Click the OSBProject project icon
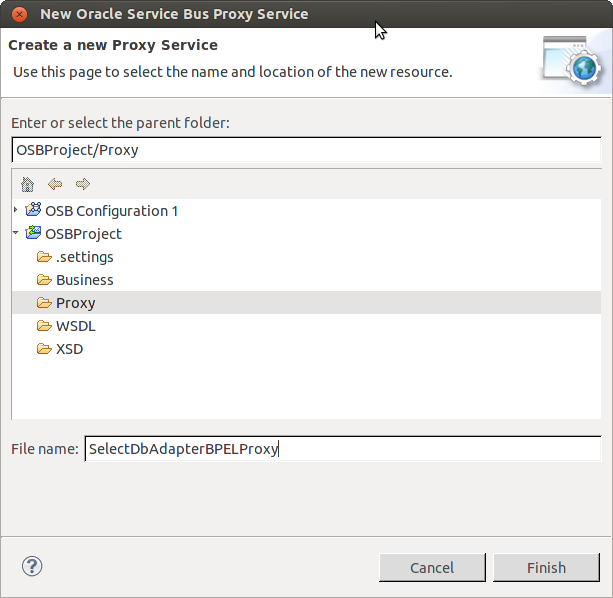 click(33, 233)
